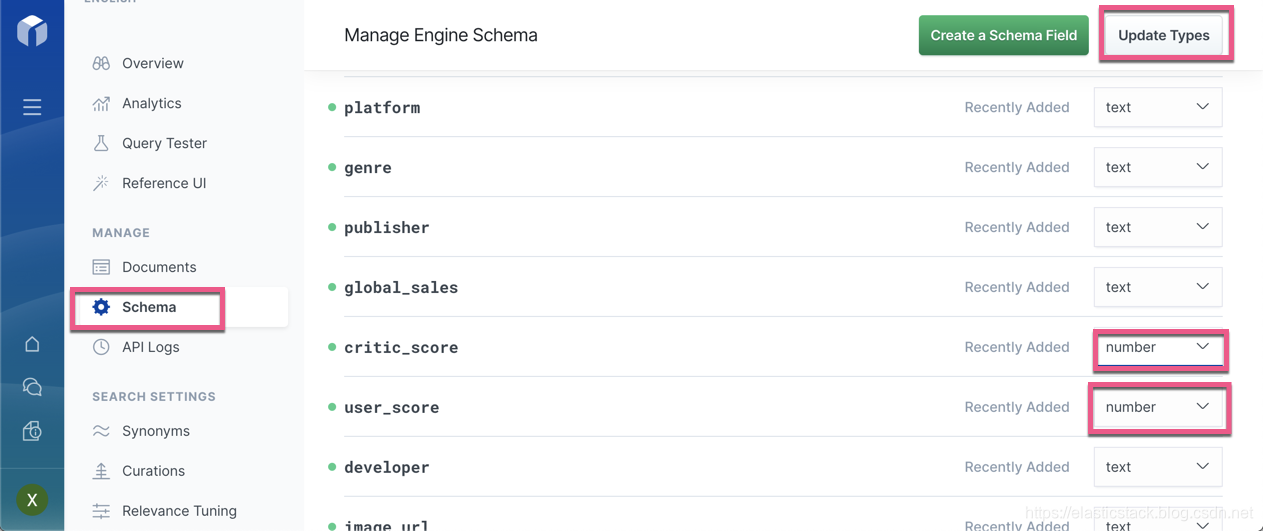Click the API Logs clock icon

(101, 347)
